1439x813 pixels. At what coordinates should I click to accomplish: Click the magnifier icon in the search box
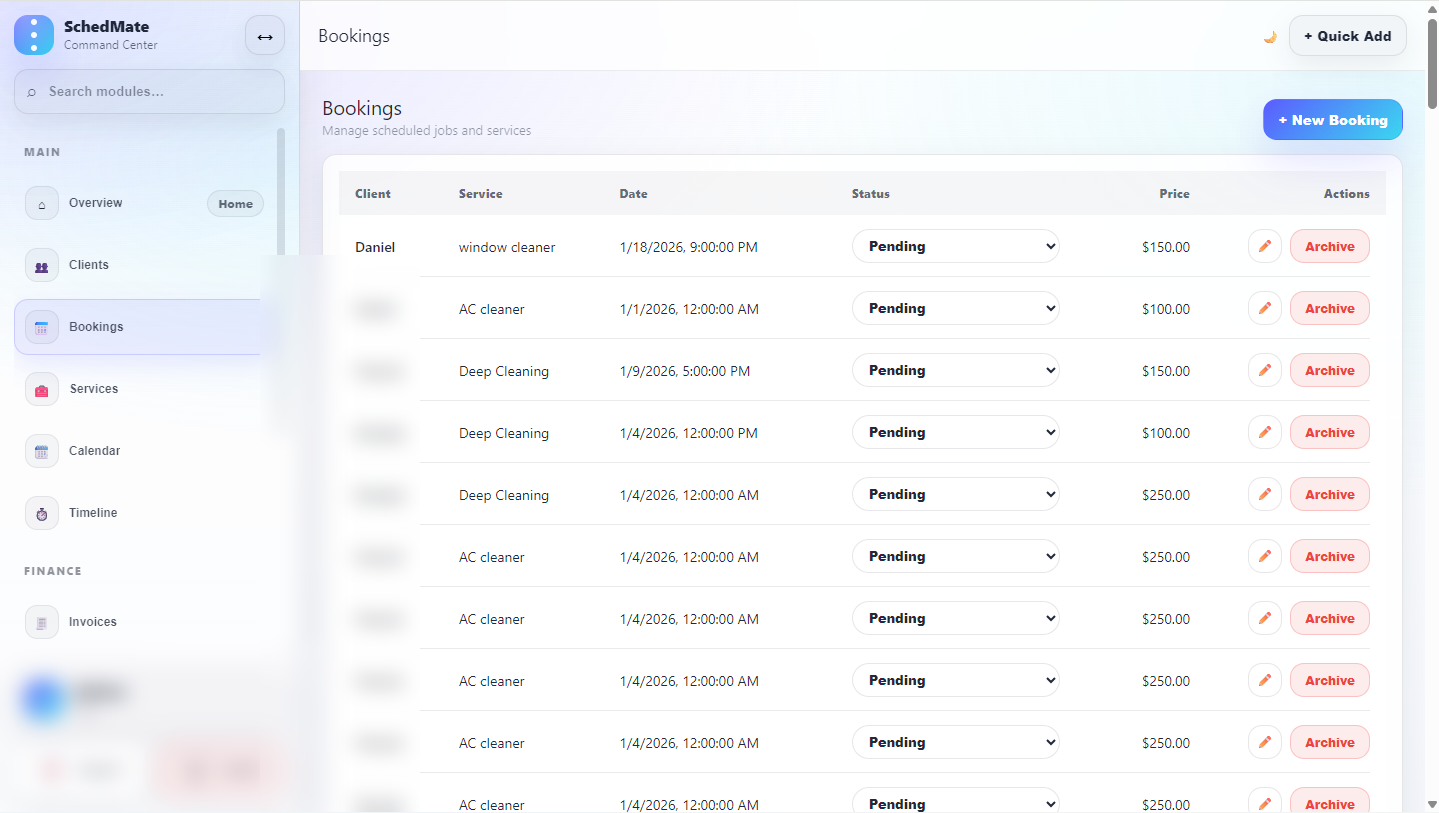(x=31, y=91)
